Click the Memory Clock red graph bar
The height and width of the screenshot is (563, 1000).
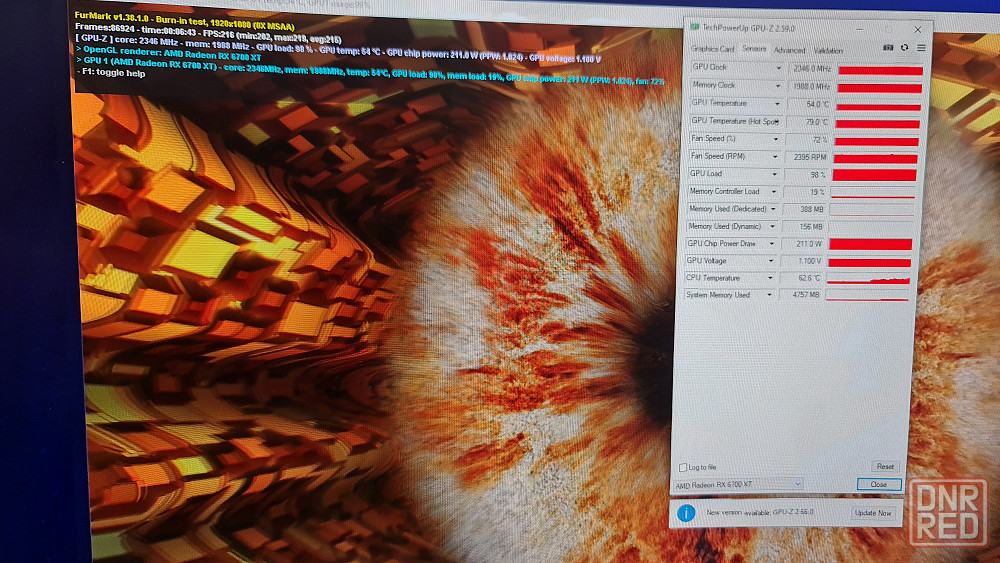tap(879, 88)
